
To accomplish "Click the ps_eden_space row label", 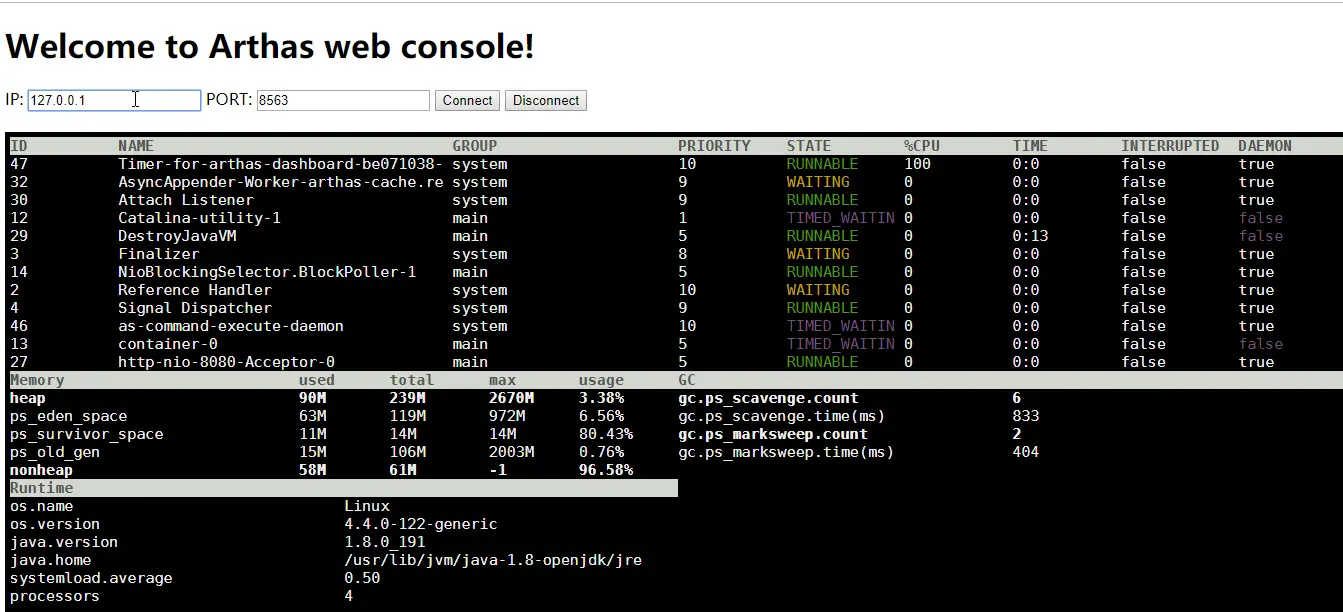I will point(68,416).
